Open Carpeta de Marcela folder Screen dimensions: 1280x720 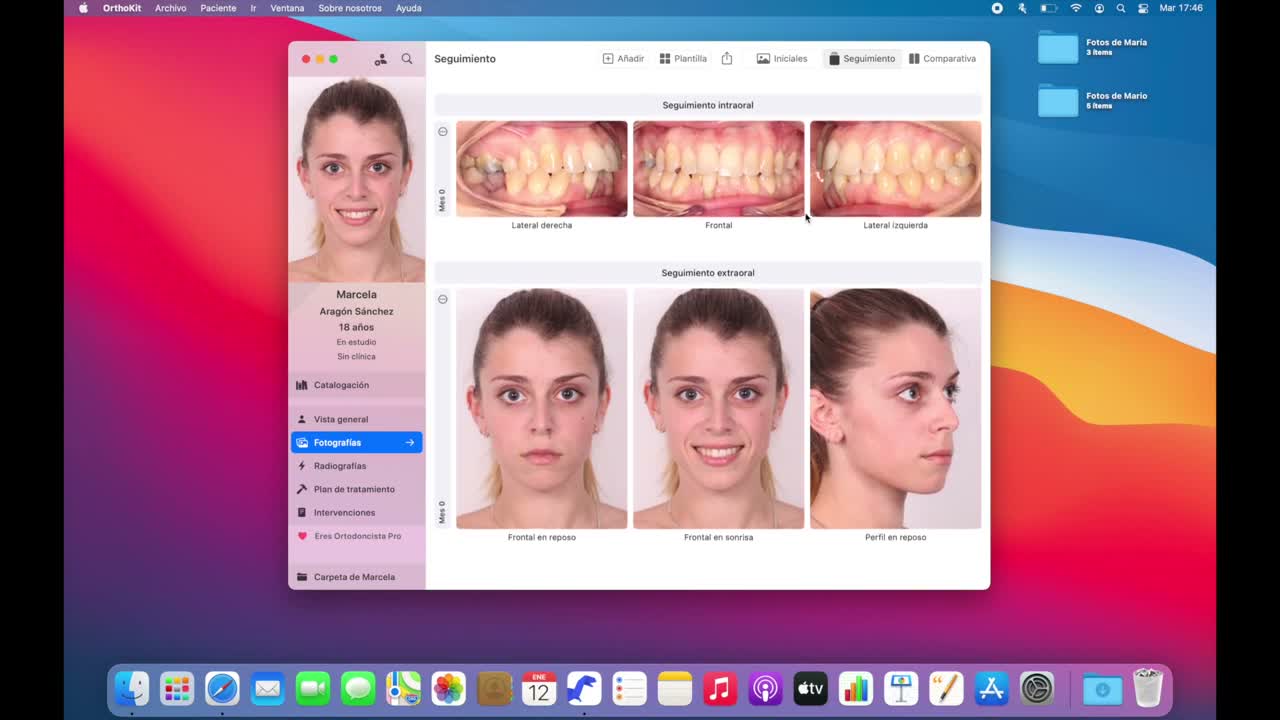[357, 577]
